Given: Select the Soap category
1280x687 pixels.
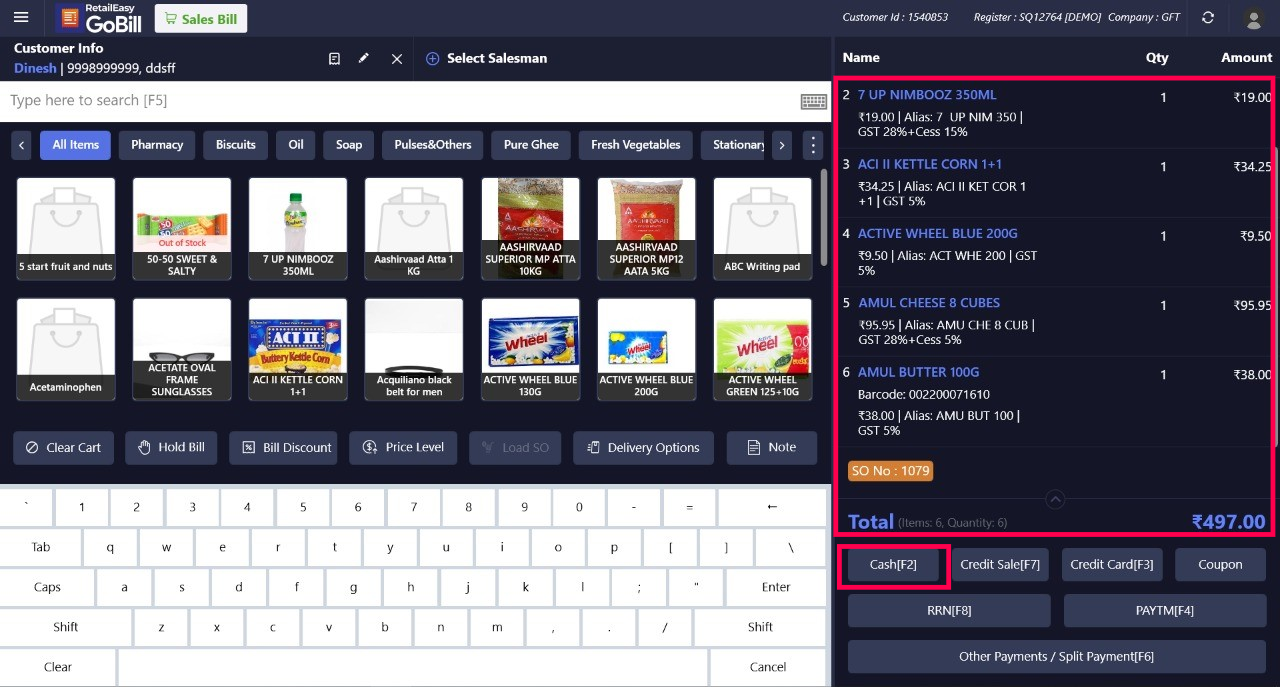Looking at the screenshot, I should click(349, 145).
